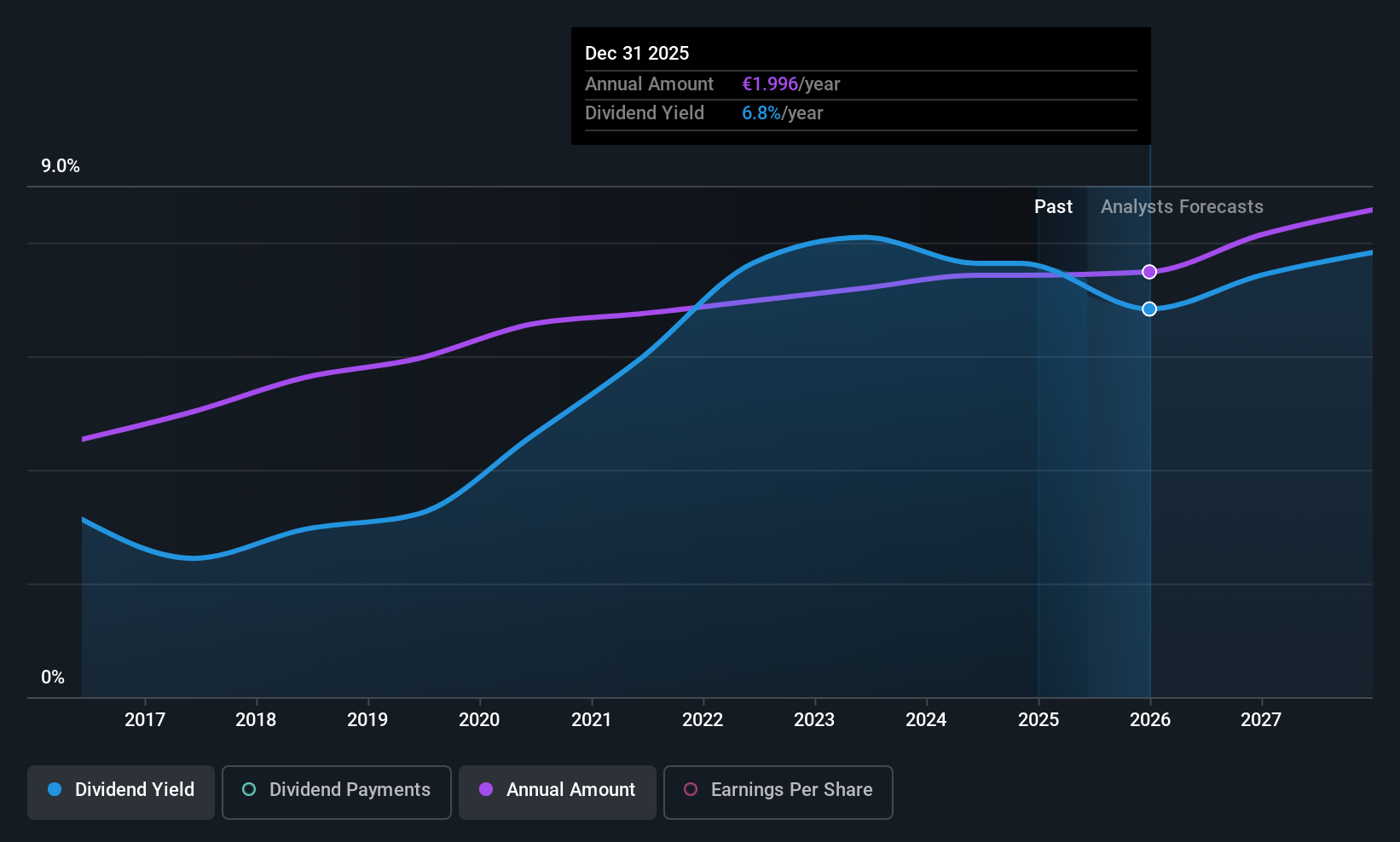The width and height of the screenshot is (1400, 842).
Task: Click the 2017 x-axis label
Action: tap(145, 720)
